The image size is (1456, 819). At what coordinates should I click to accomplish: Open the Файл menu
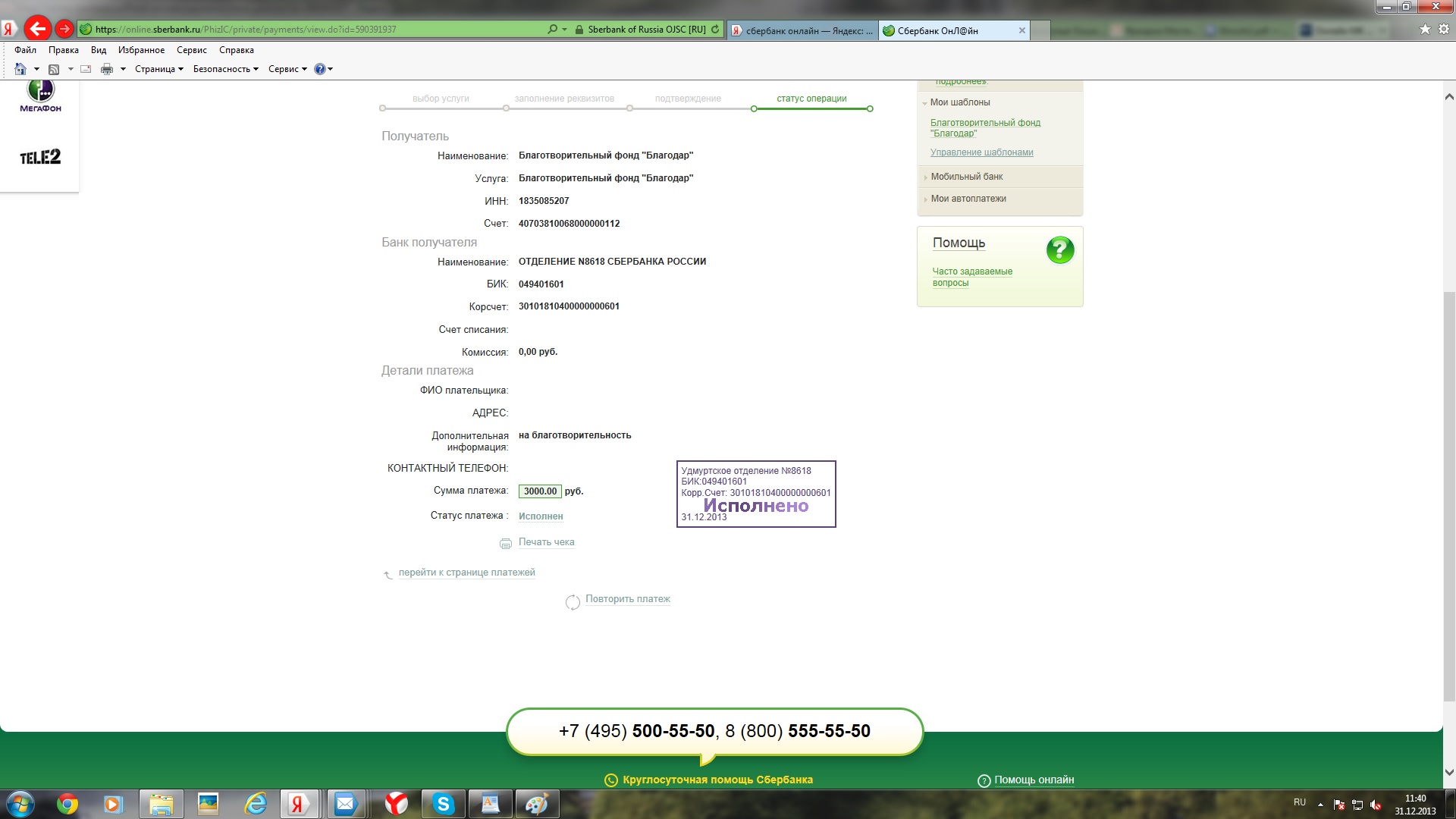coord(25,50)
